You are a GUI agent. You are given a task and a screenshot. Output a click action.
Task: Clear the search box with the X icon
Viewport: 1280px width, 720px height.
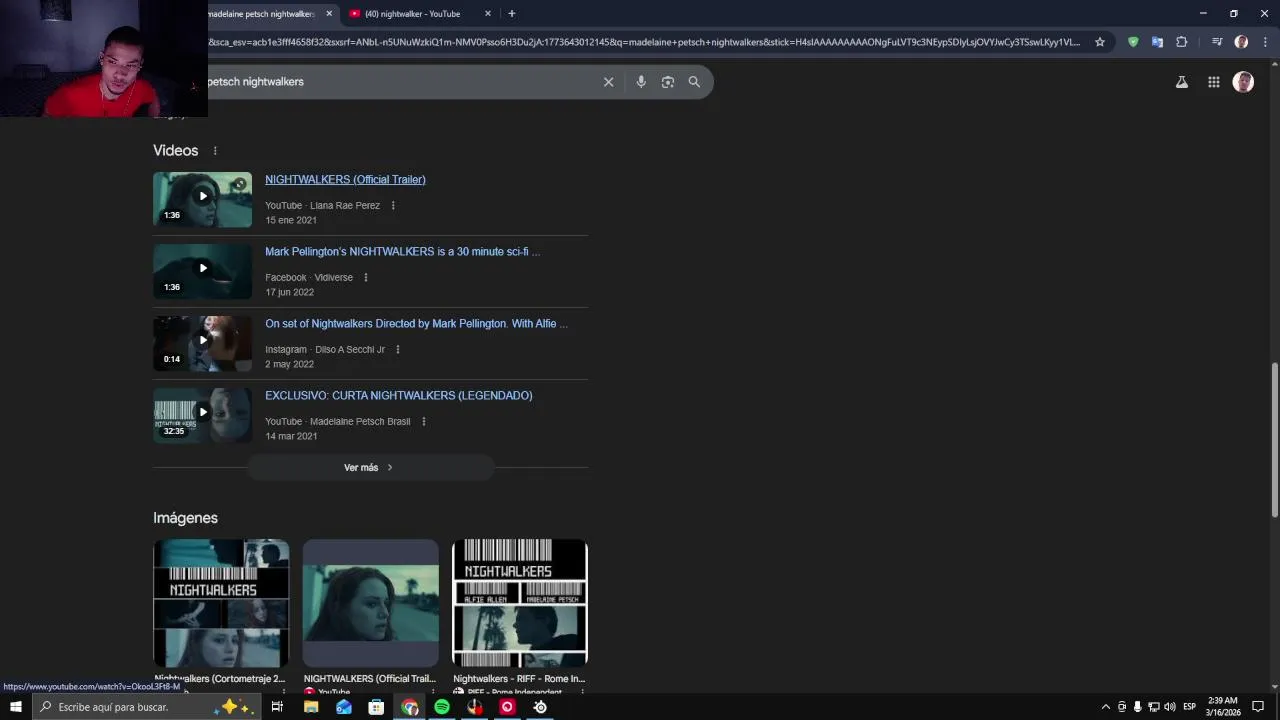tap(608, 82)
